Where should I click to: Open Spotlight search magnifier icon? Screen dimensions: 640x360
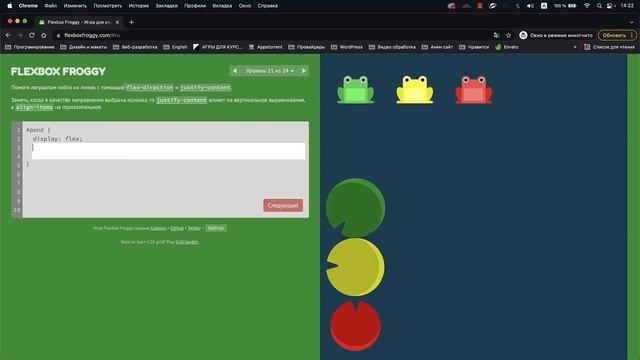click(x=599, y=6)
